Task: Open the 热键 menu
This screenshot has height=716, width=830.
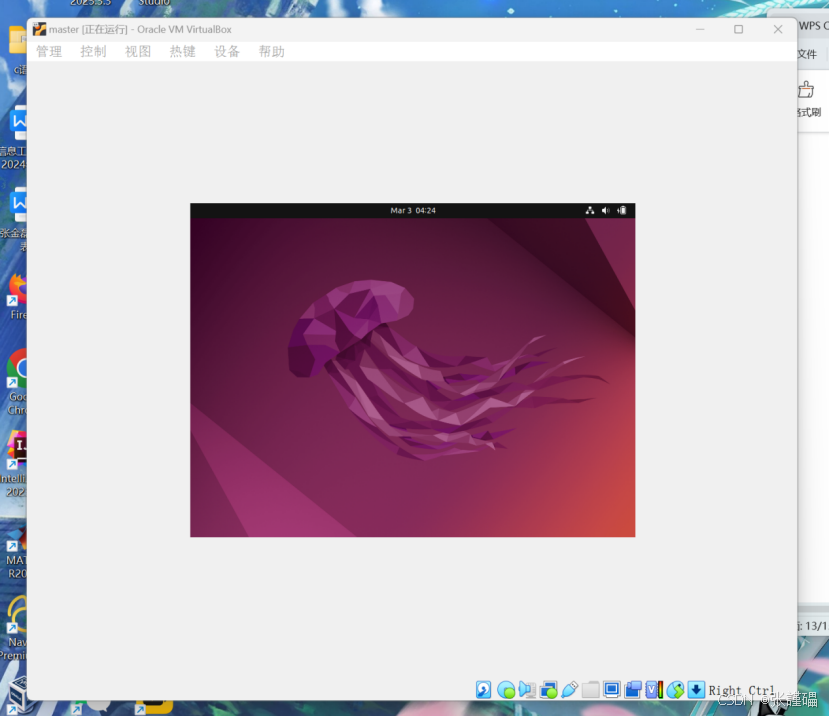Action: click(182, 51)
